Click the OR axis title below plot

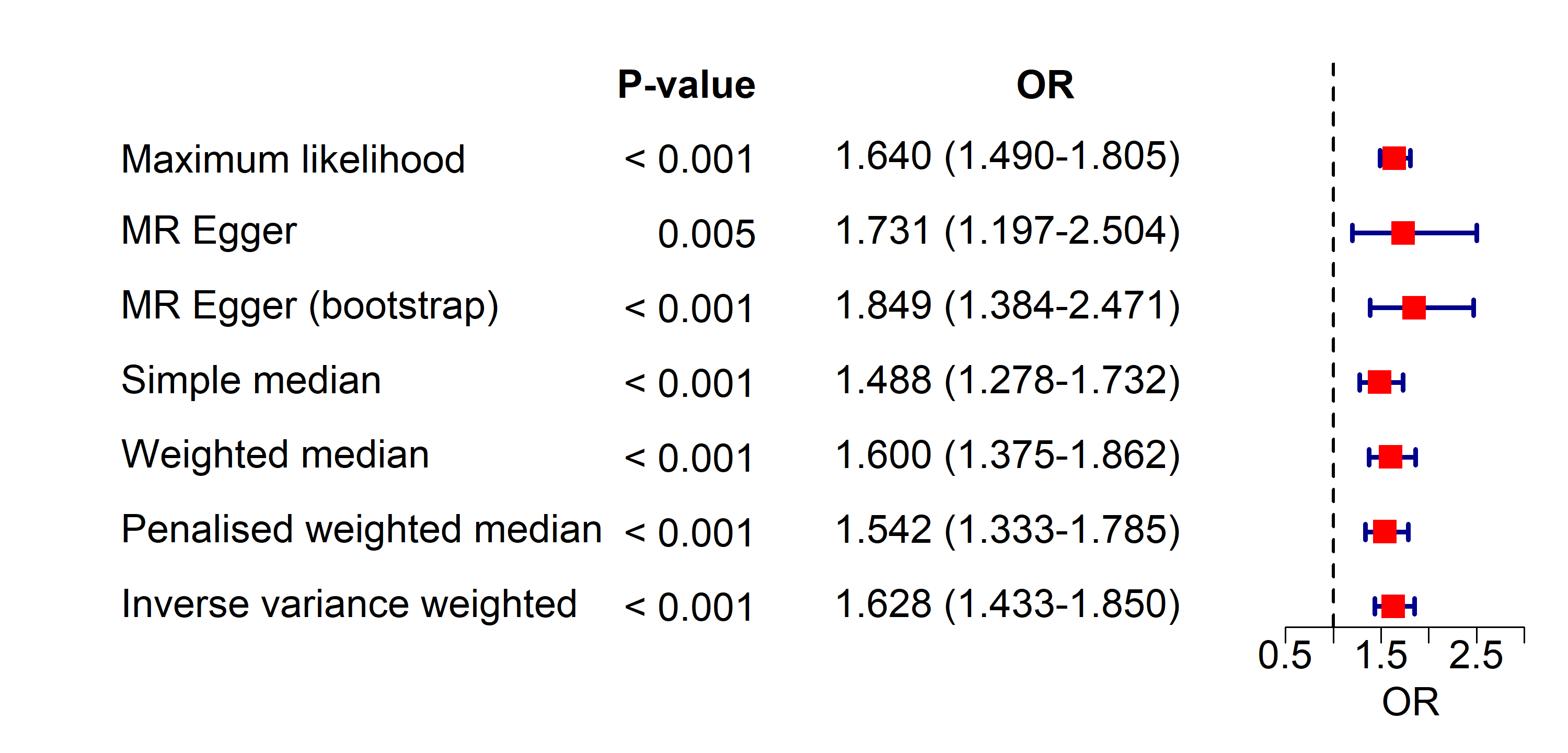tap(1410, 702)
